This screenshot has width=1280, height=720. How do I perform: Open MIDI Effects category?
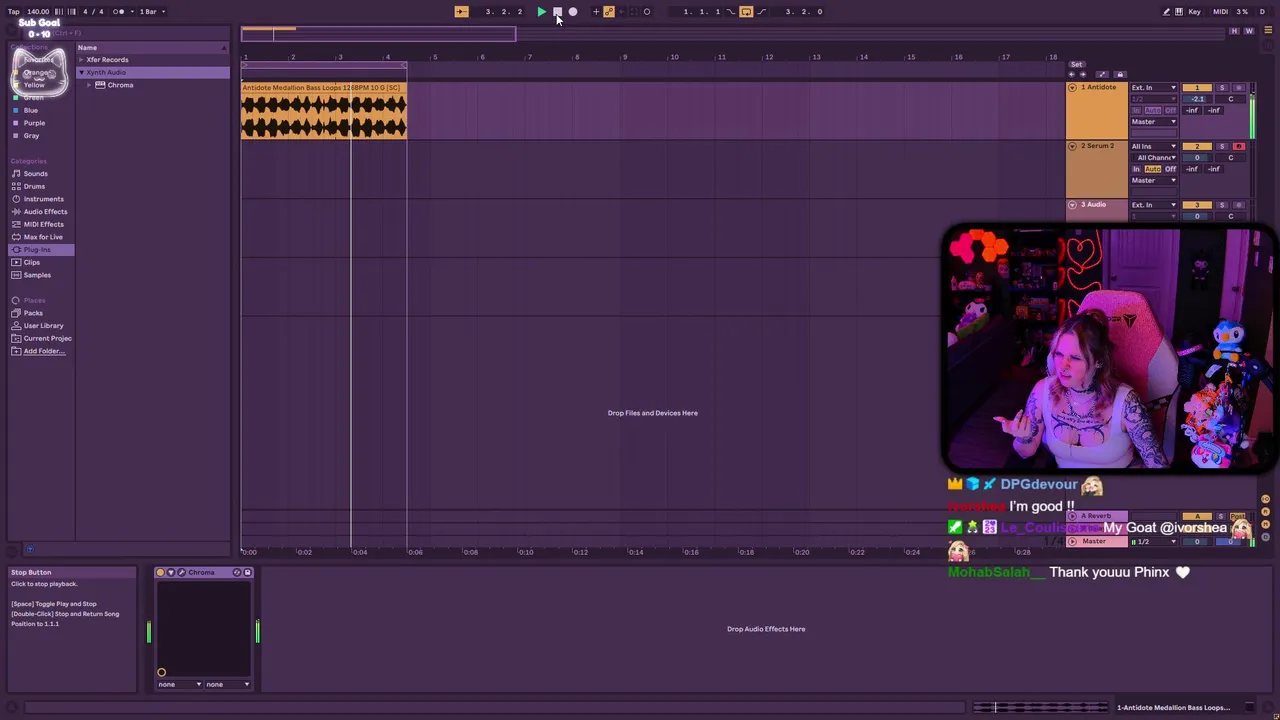pos(43,224)
